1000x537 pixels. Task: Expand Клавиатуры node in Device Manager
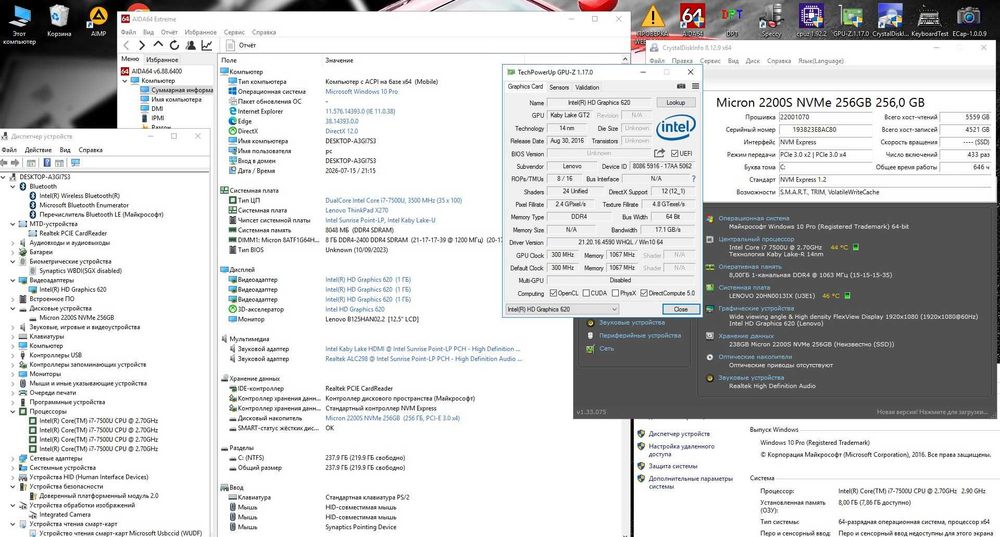click(13, 336)
